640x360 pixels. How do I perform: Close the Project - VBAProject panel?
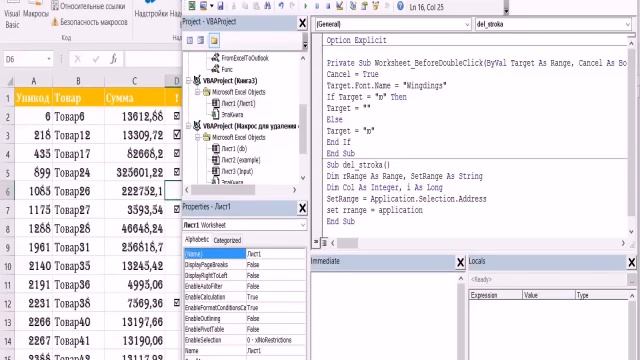[x=302, y=23]
